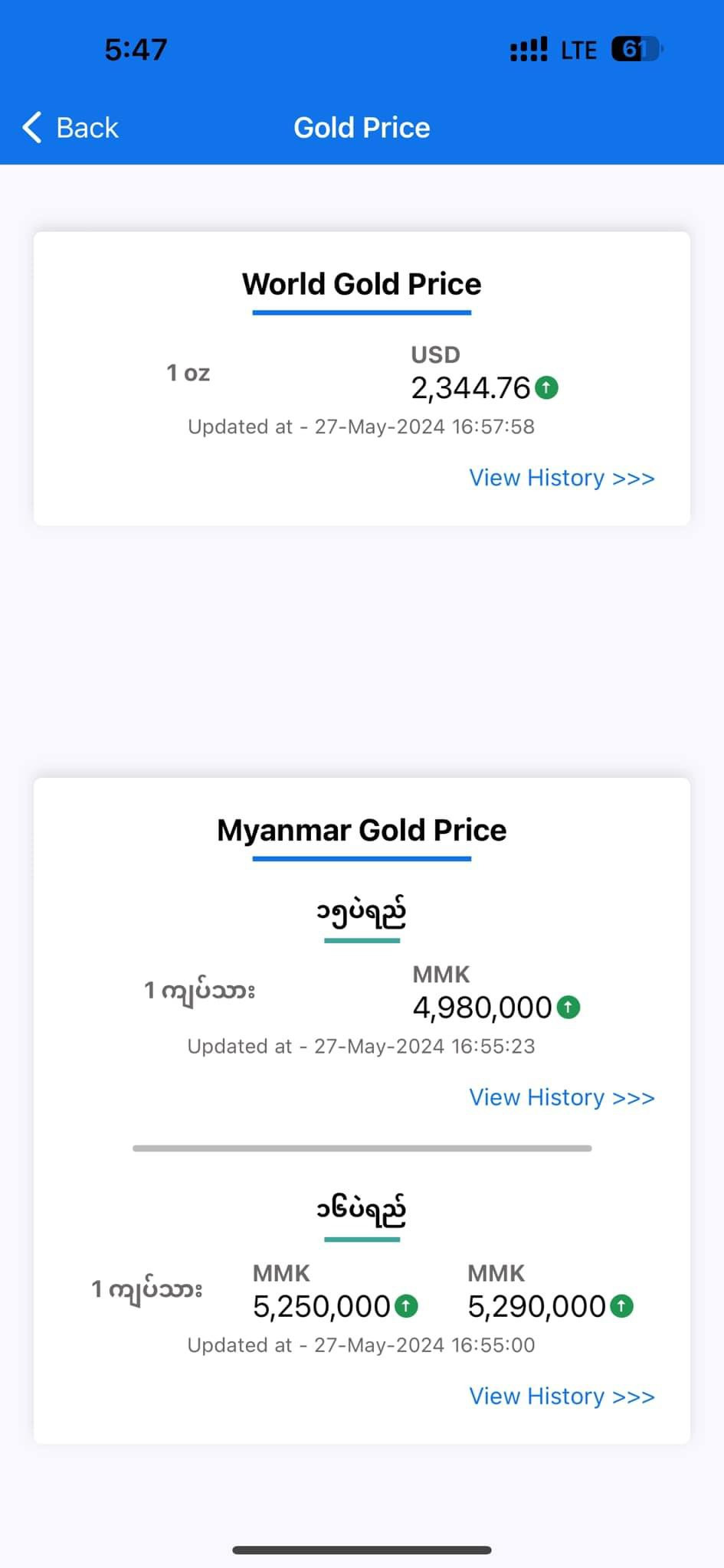Select the MMK 5,290,000 price value

pyautogui.click(x=536, y=1306)
